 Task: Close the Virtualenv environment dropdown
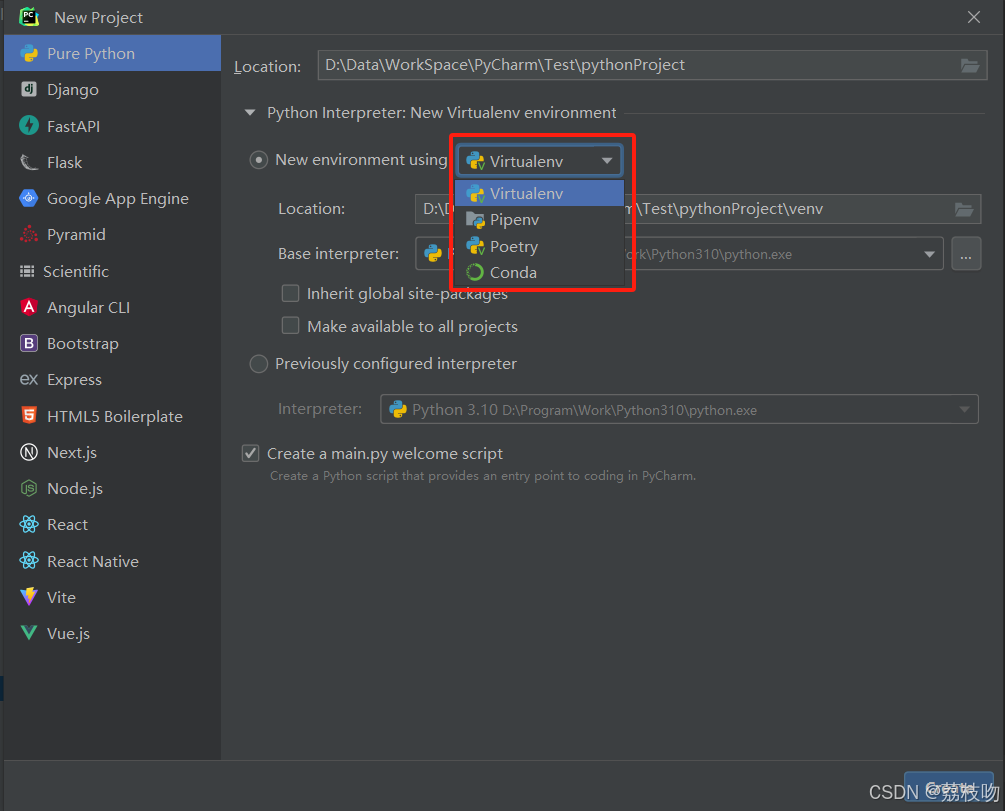(x=607, y=161)
